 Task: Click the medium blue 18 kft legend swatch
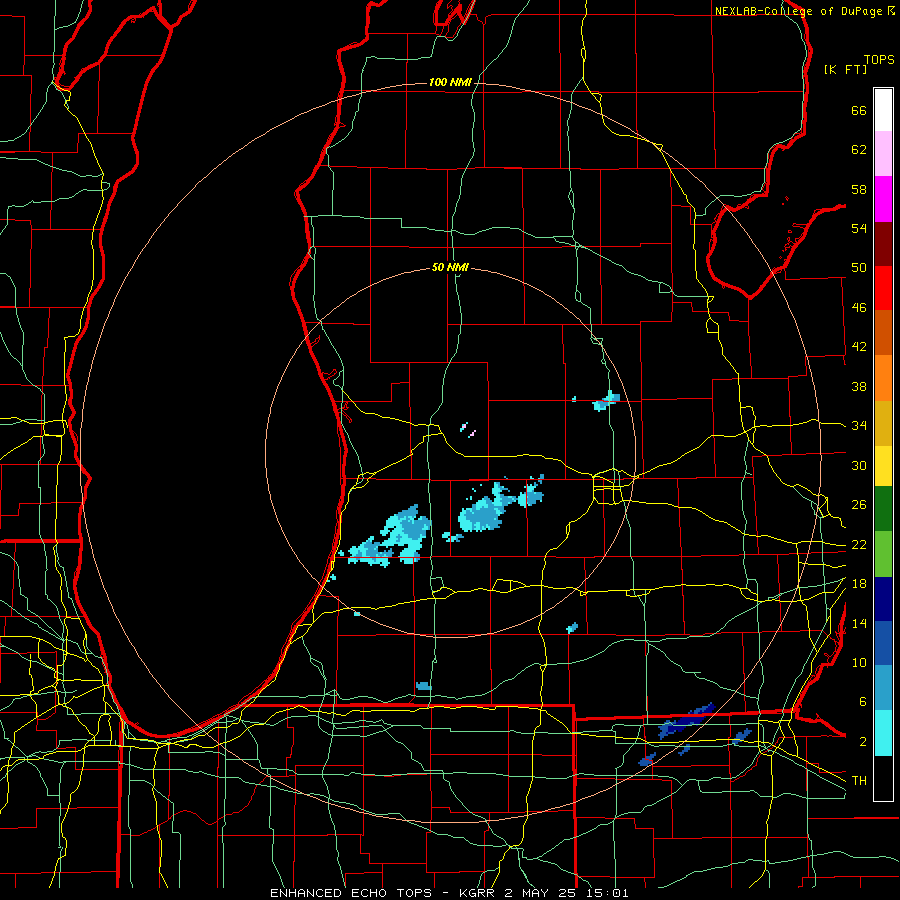pos(883,643)
